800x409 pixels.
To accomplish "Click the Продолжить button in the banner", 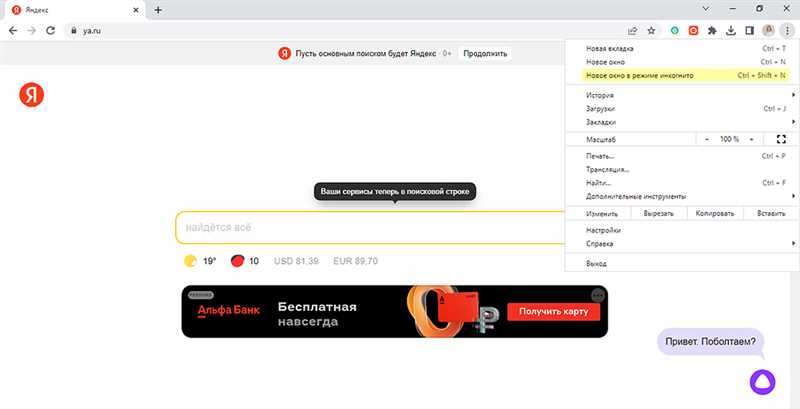I will 485,53.
